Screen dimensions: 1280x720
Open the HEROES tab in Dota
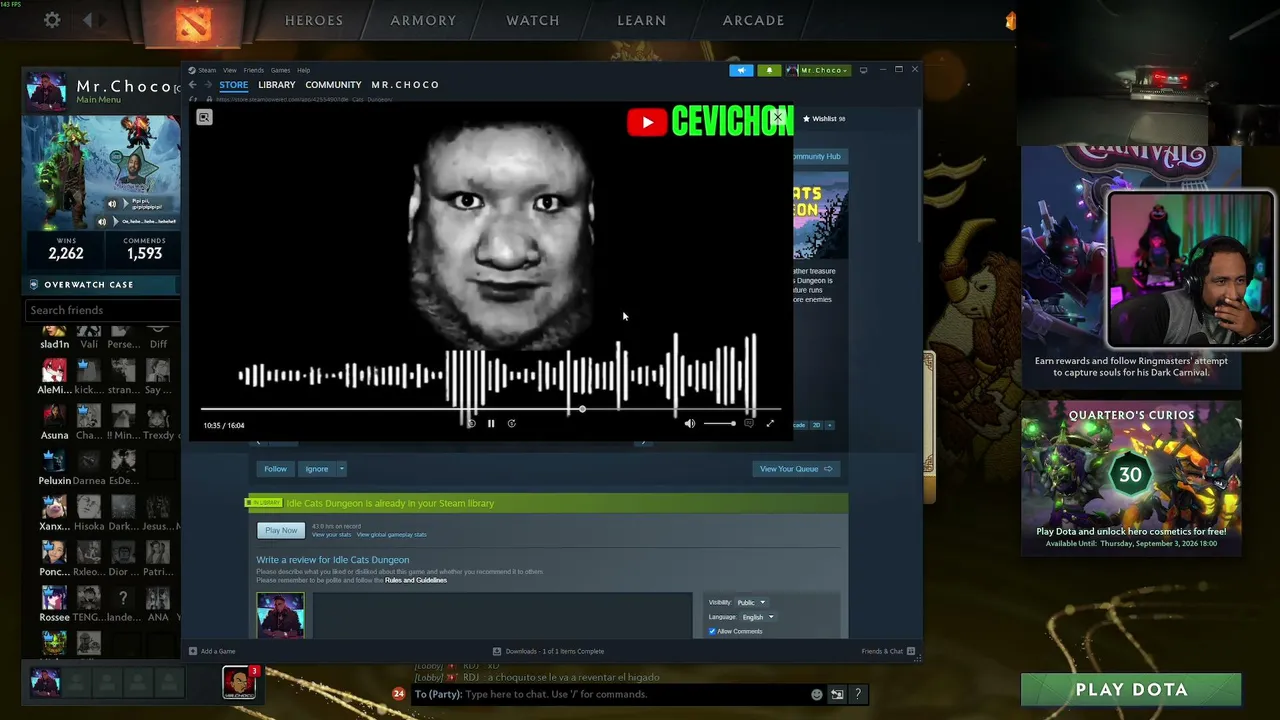(314, 20)
